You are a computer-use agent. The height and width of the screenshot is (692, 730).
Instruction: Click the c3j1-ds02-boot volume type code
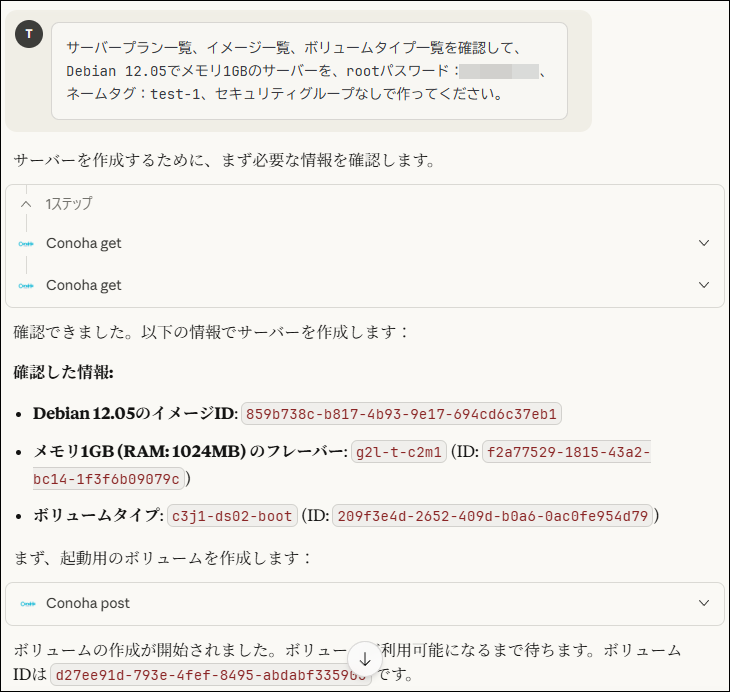coord(232,516)
